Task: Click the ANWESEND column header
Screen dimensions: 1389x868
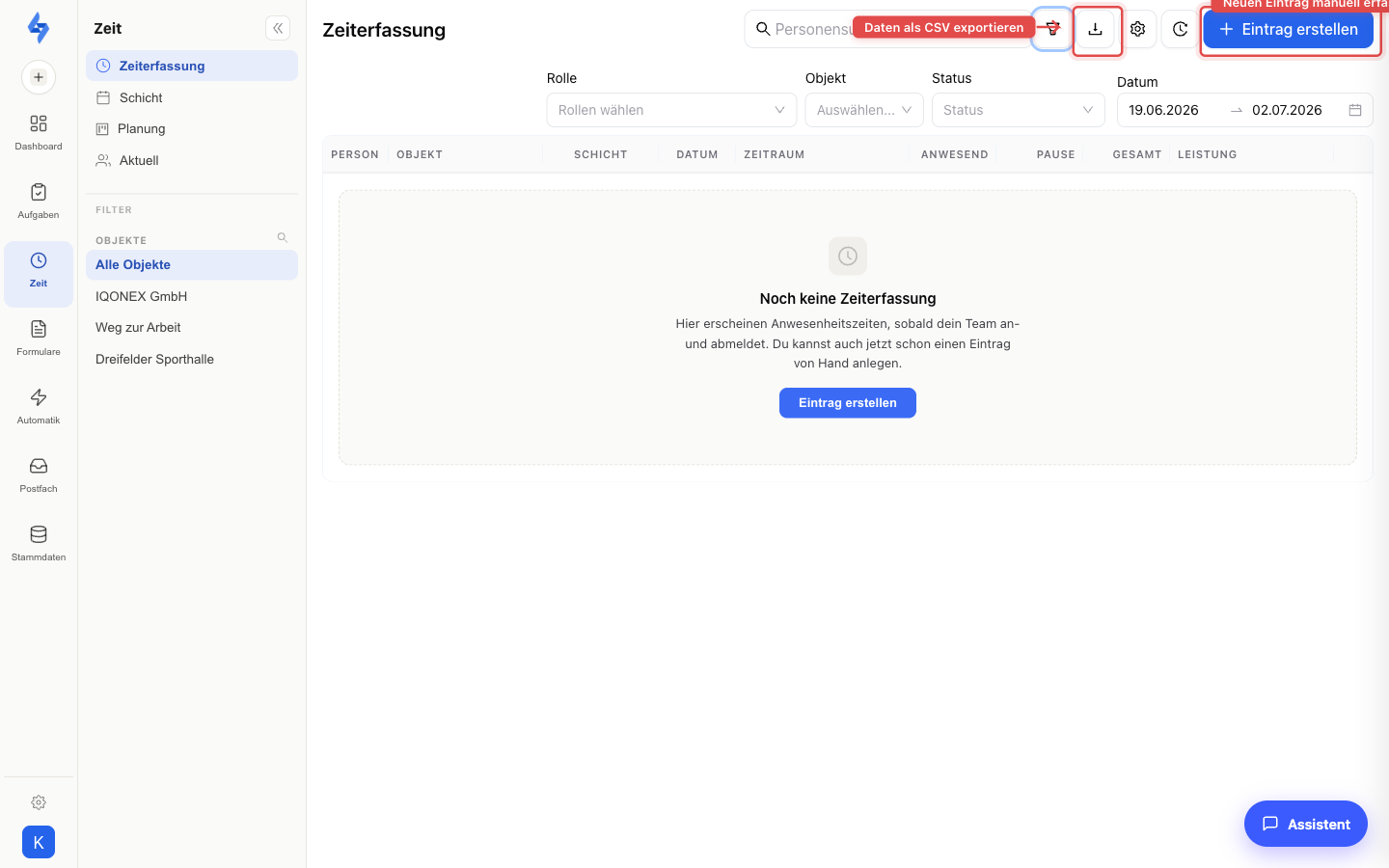Action: tap(955, 154)
